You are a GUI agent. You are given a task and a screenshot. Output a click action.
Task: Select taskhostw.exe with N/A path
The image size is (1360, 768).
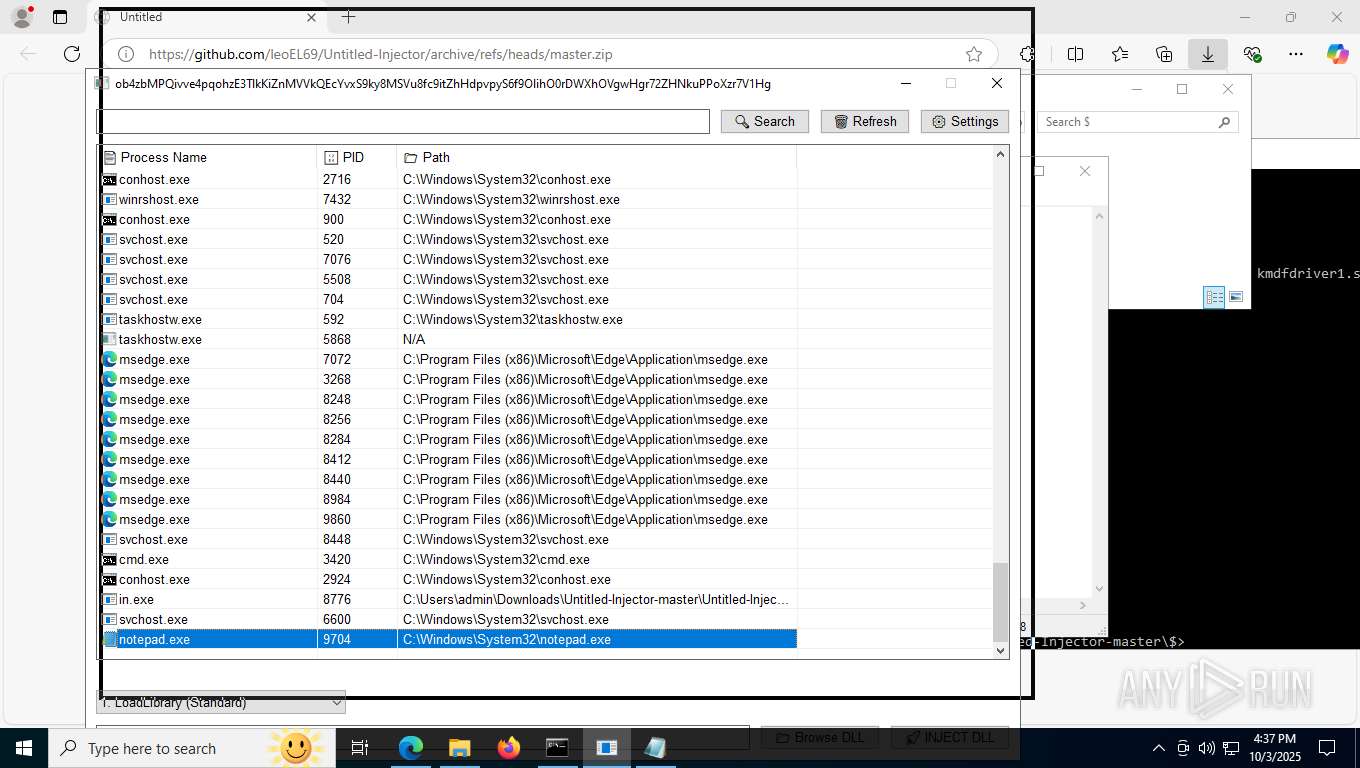(448, 339)
